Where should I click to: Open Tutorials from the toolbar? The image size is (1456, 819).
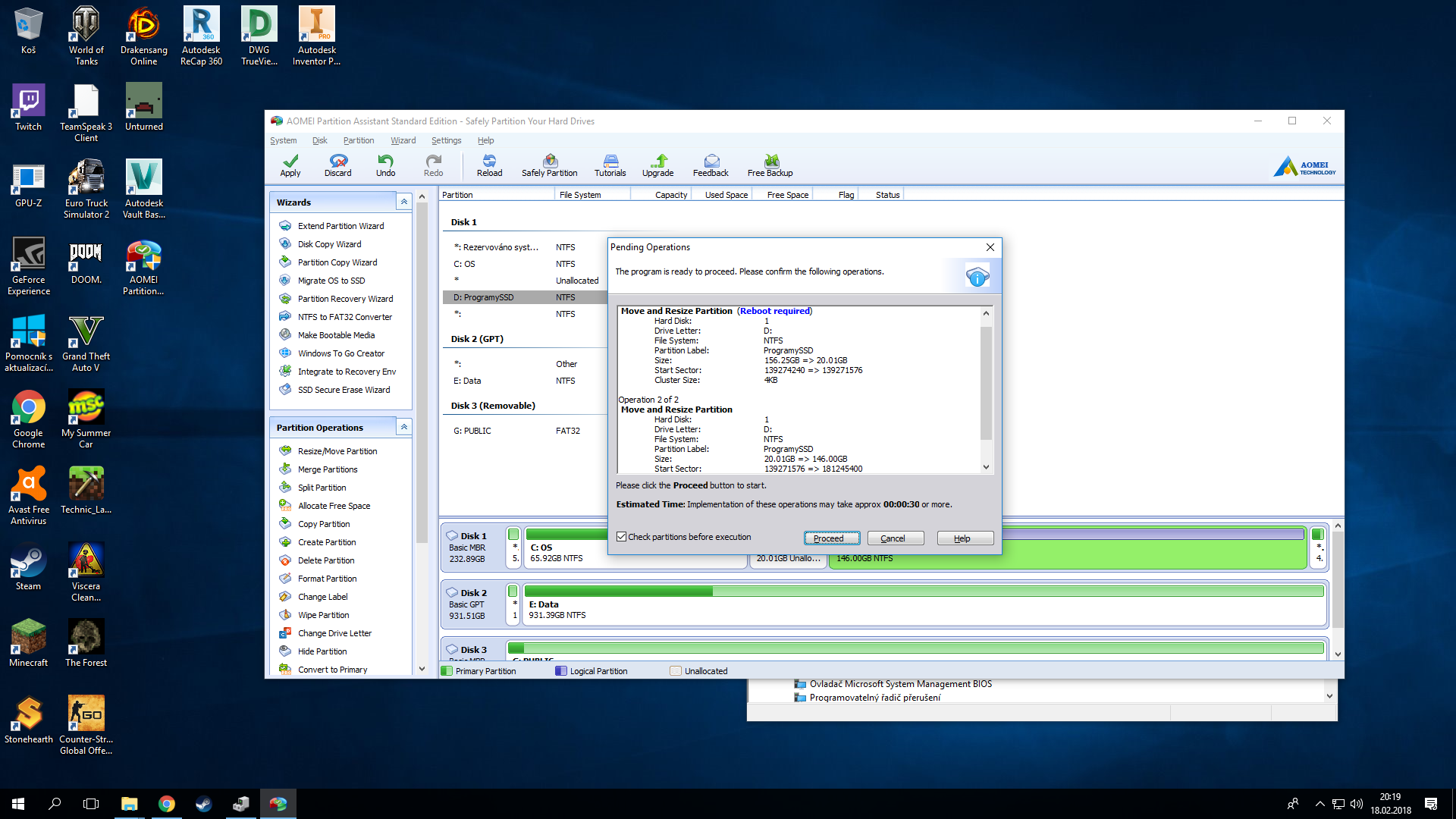[x=610, y=165]
